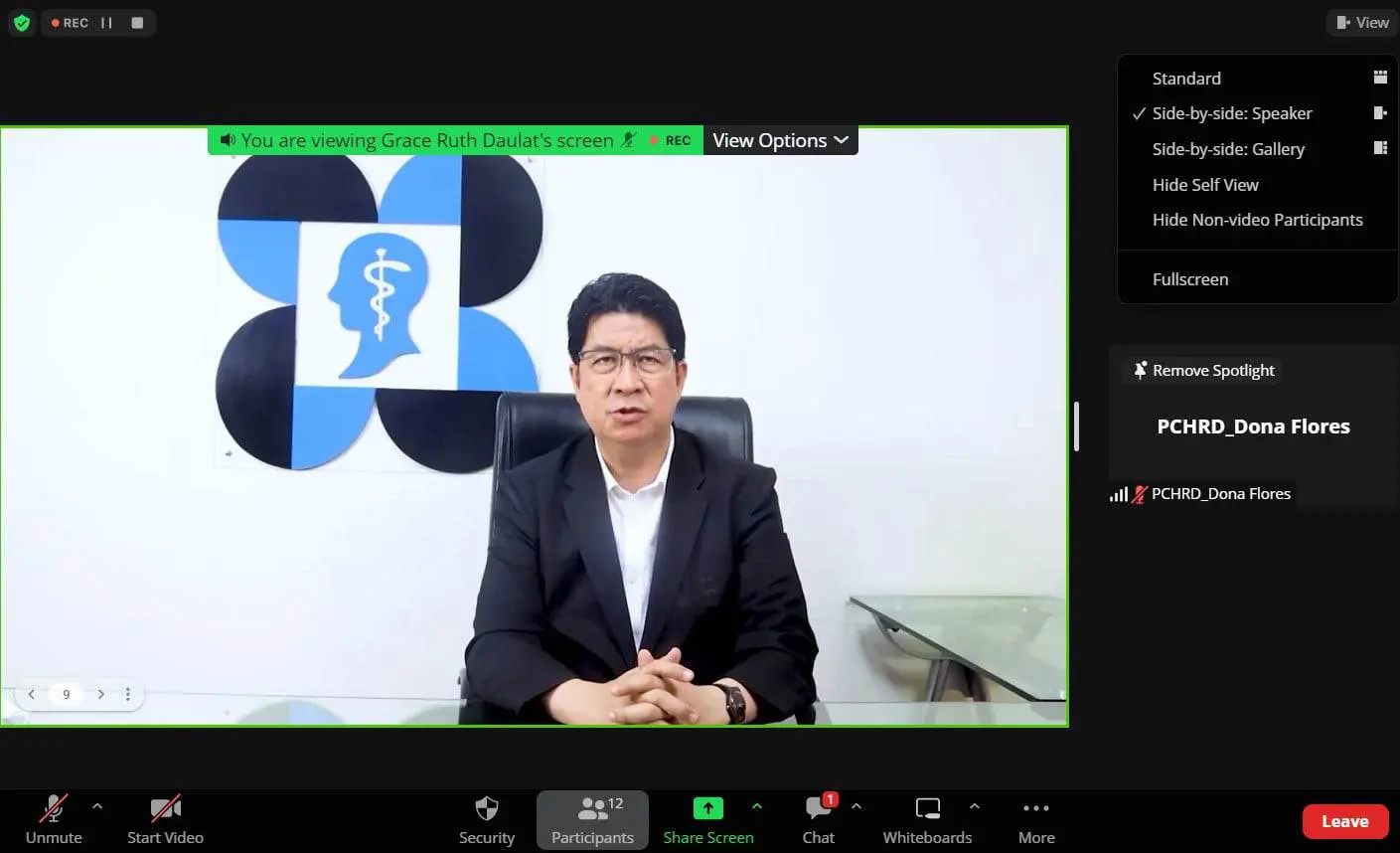1400x853 pixels.
Task: Open the slide control three-dot menu
Action: pyautogui.click(x=128, y=694)
